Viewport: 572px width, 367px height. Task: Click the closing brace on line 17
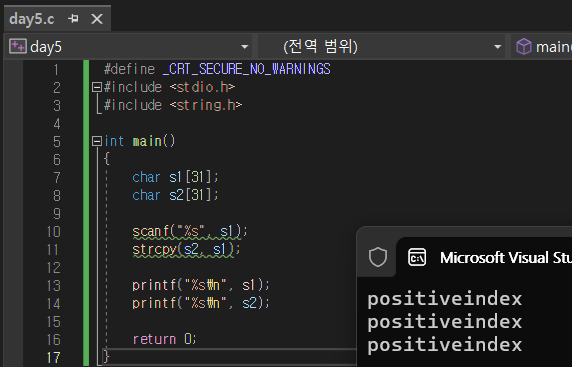(x=107, y=356)
